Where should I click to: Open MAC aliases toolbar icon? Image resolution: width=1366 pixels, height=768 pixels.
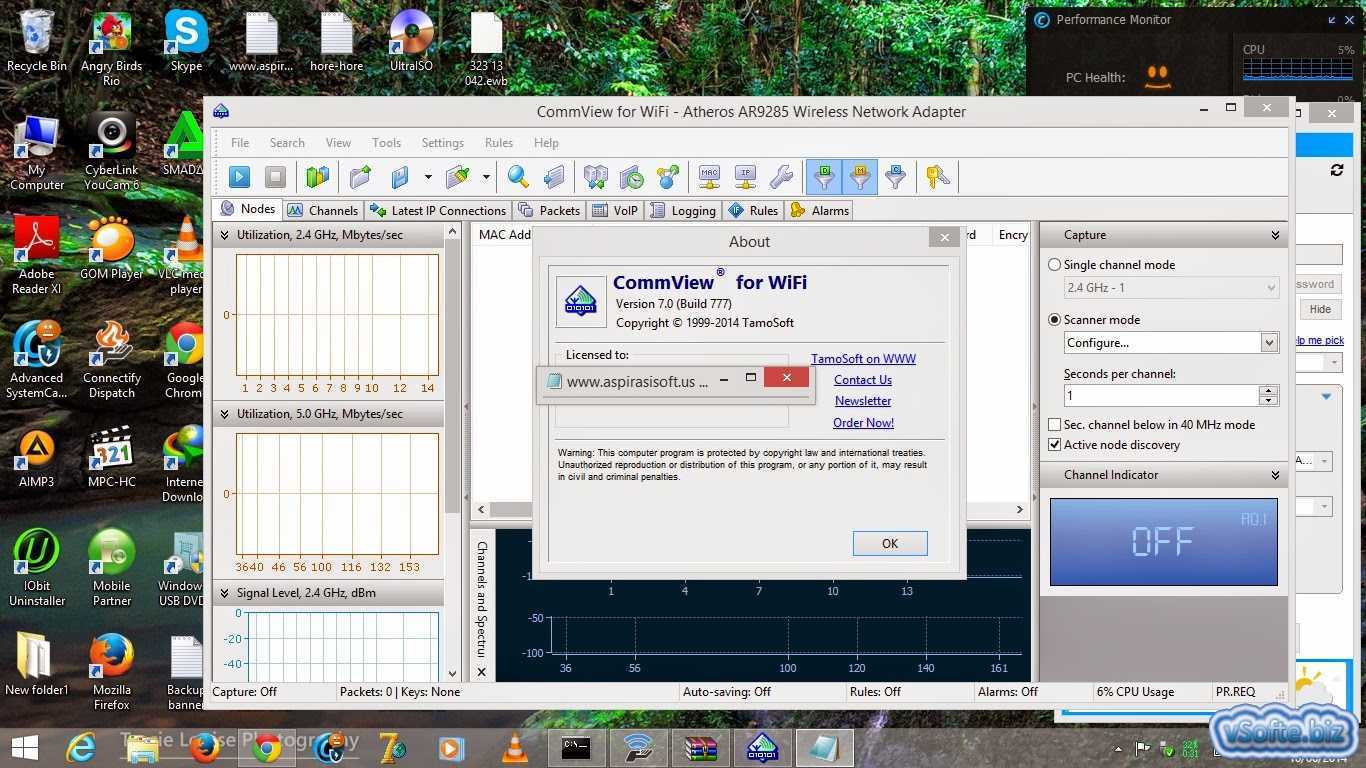tap(710, 177)
